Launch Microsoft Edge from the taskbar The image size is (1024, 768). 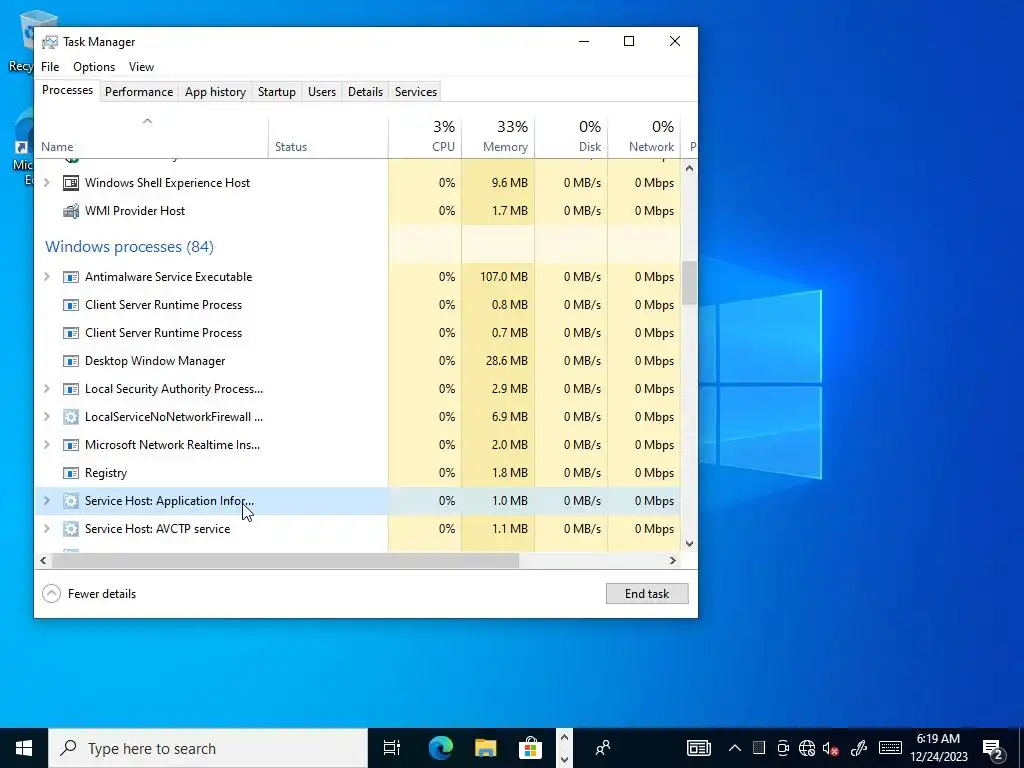[441, 748]
